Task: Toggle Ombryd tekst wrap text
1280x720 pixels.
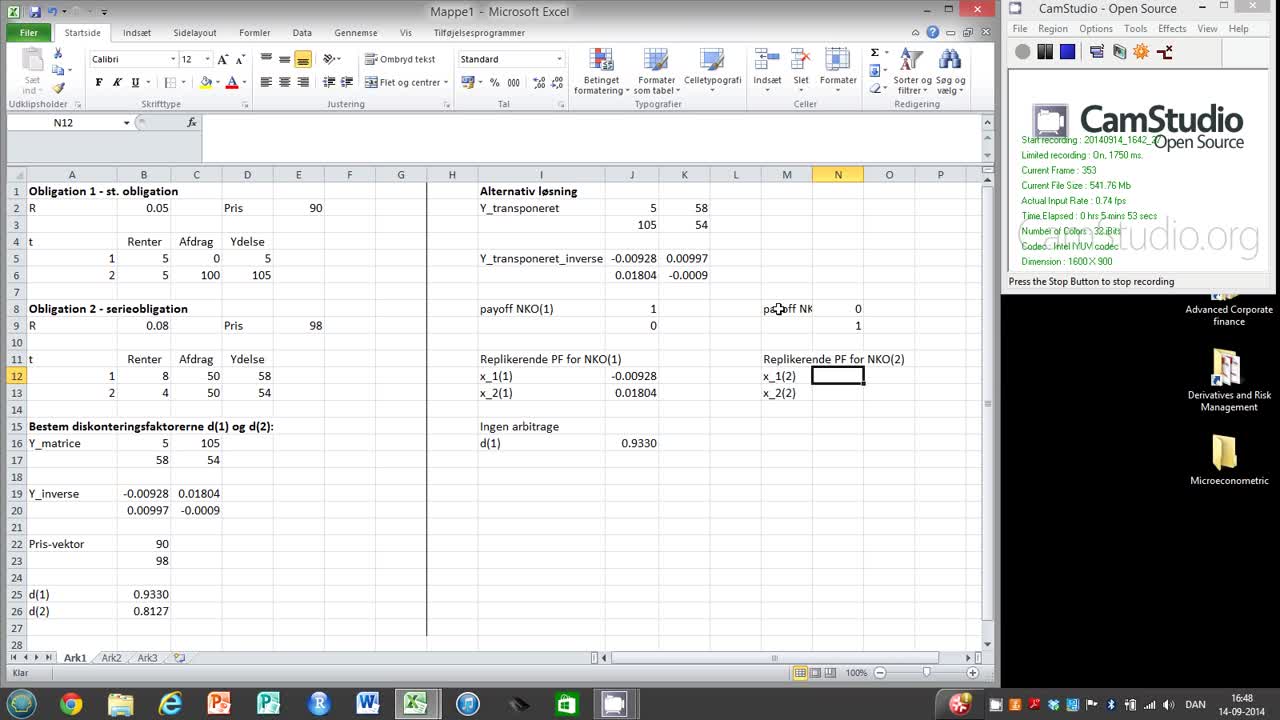Action: (x=400, y=59)
